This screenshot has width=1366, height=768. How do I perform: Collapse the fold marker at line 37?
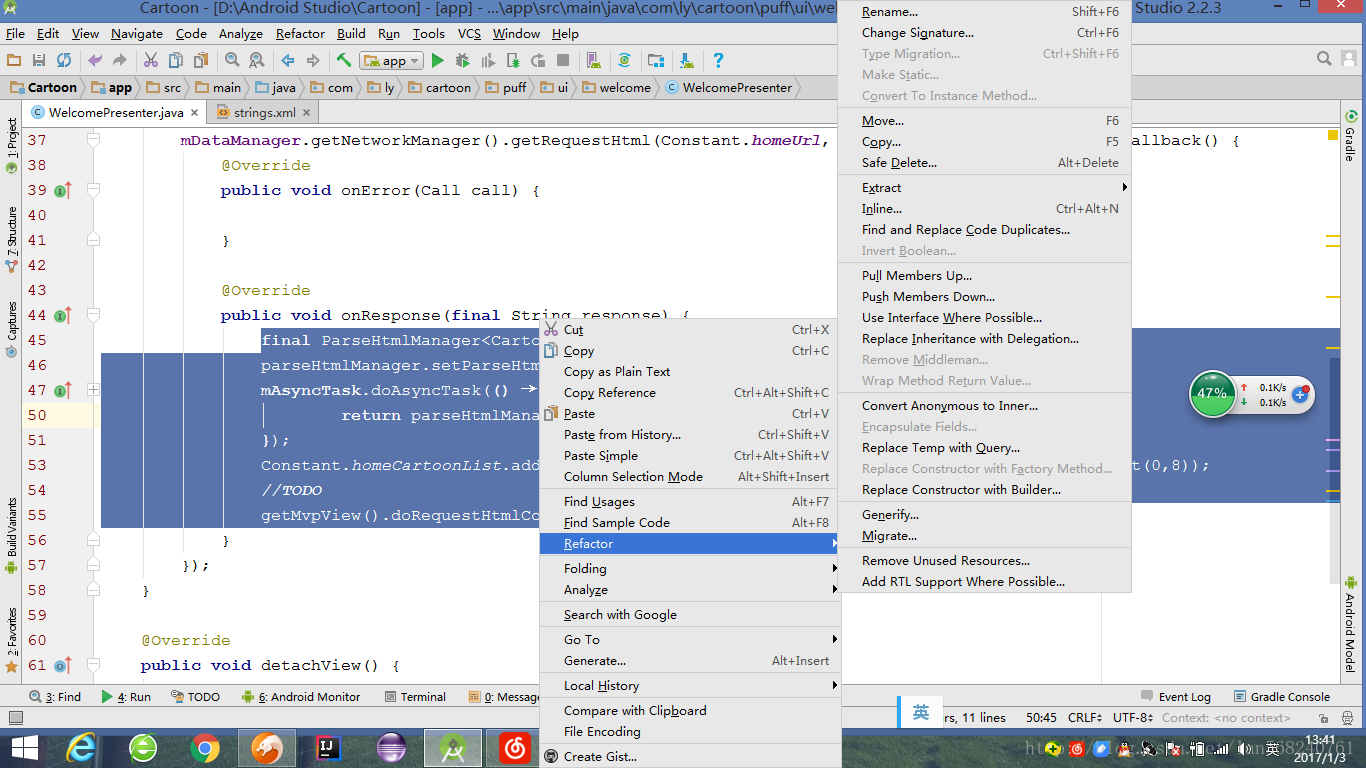93,141
